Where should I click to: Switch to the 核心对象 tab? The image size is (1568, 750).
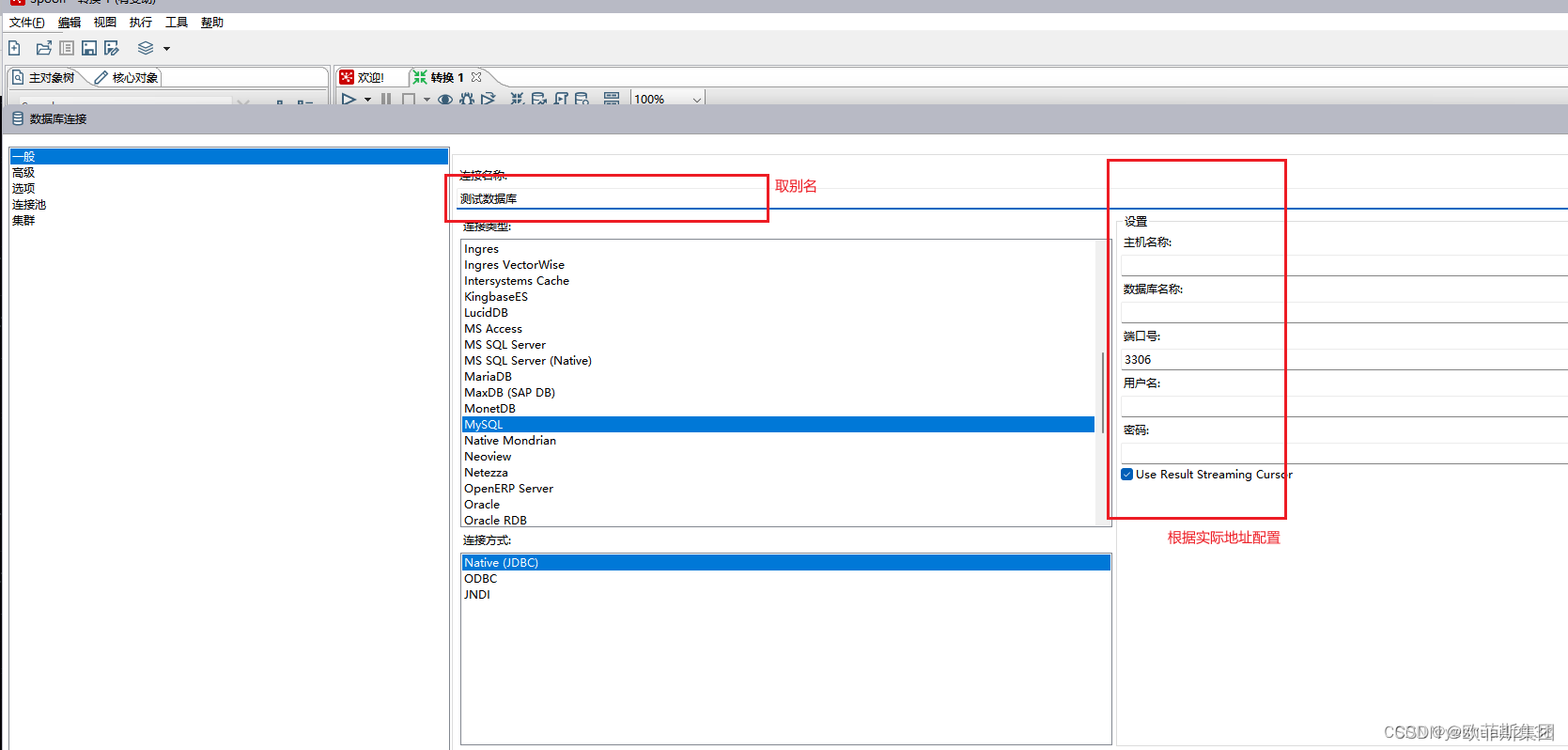click(x=127, y=77)
